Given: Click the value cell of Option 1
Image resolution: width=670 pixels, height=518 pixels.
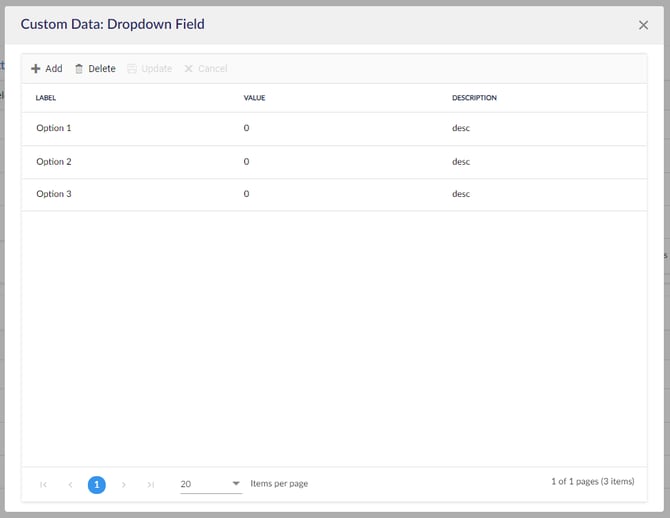Looking at the screenshot, I should 247,129.
